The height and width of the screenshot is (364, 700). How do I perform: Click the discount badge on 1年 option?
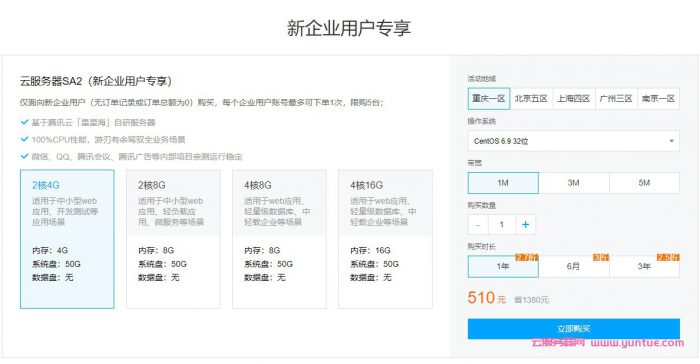click(527, 258)
